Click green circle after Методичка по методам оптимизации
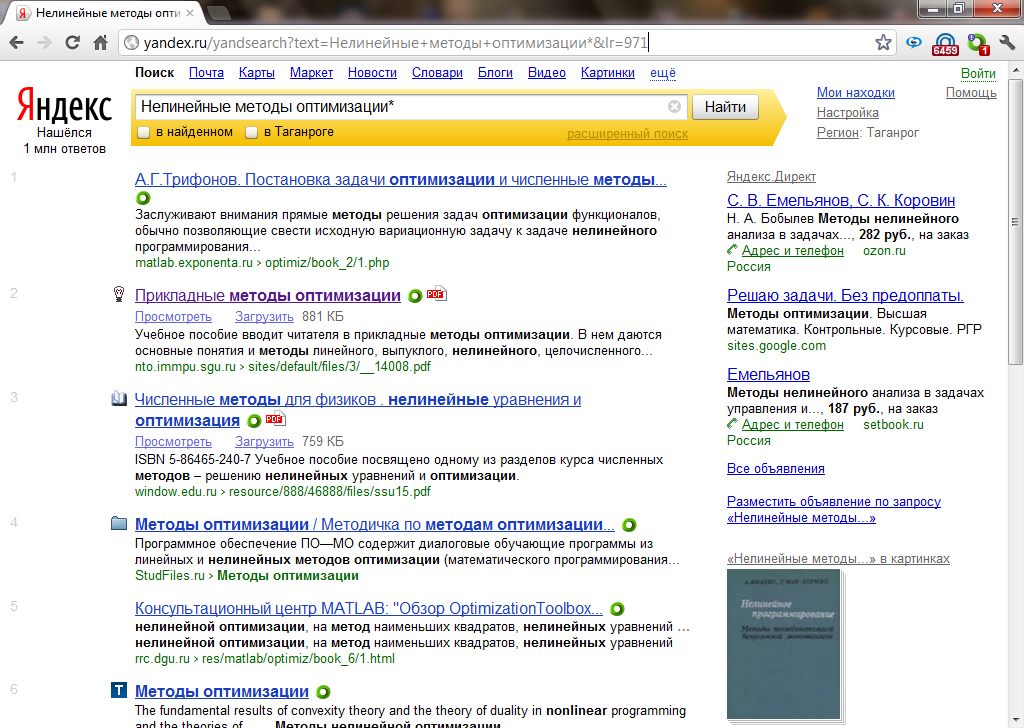The image size is (1024, 728). [x=629, y=525]
